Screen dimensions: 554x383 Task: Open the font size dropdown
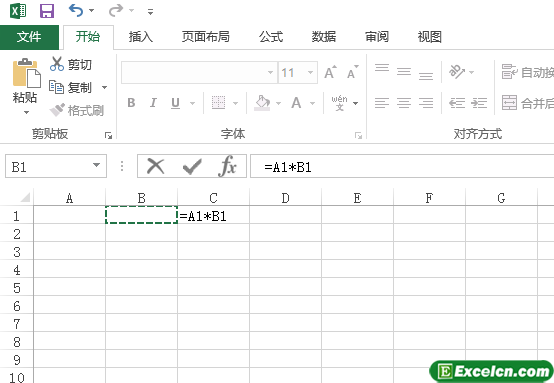[x=310, y=73]
